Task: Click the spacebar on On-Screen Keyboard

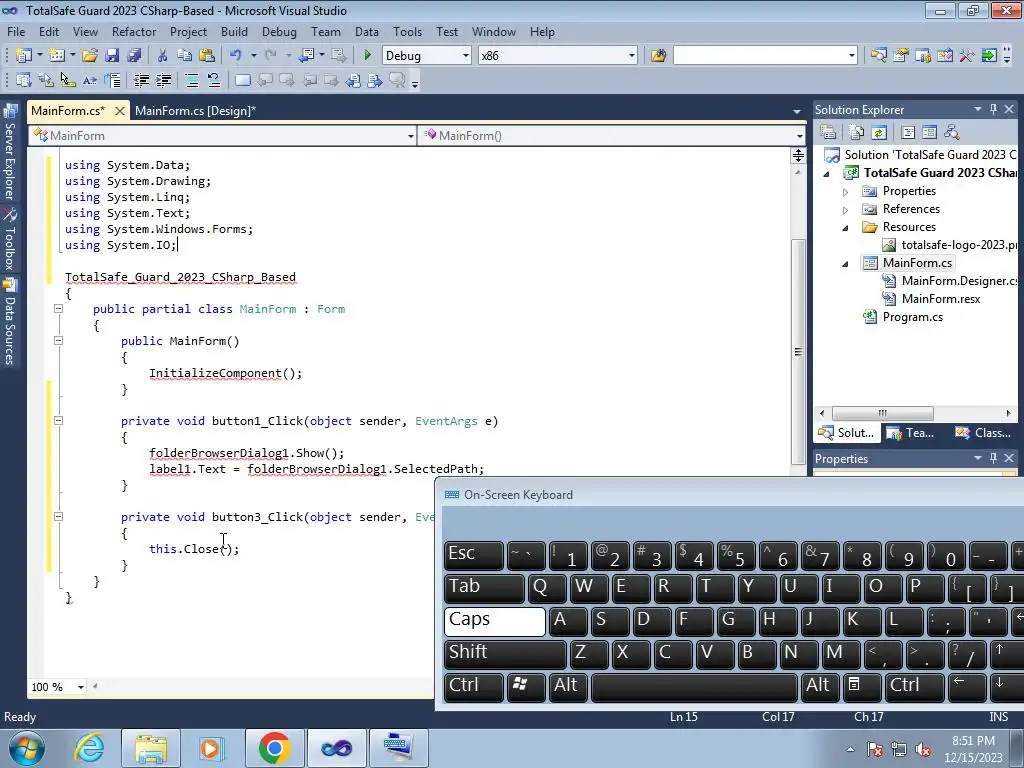Action: pyautogui.click(x=694, y=686)
